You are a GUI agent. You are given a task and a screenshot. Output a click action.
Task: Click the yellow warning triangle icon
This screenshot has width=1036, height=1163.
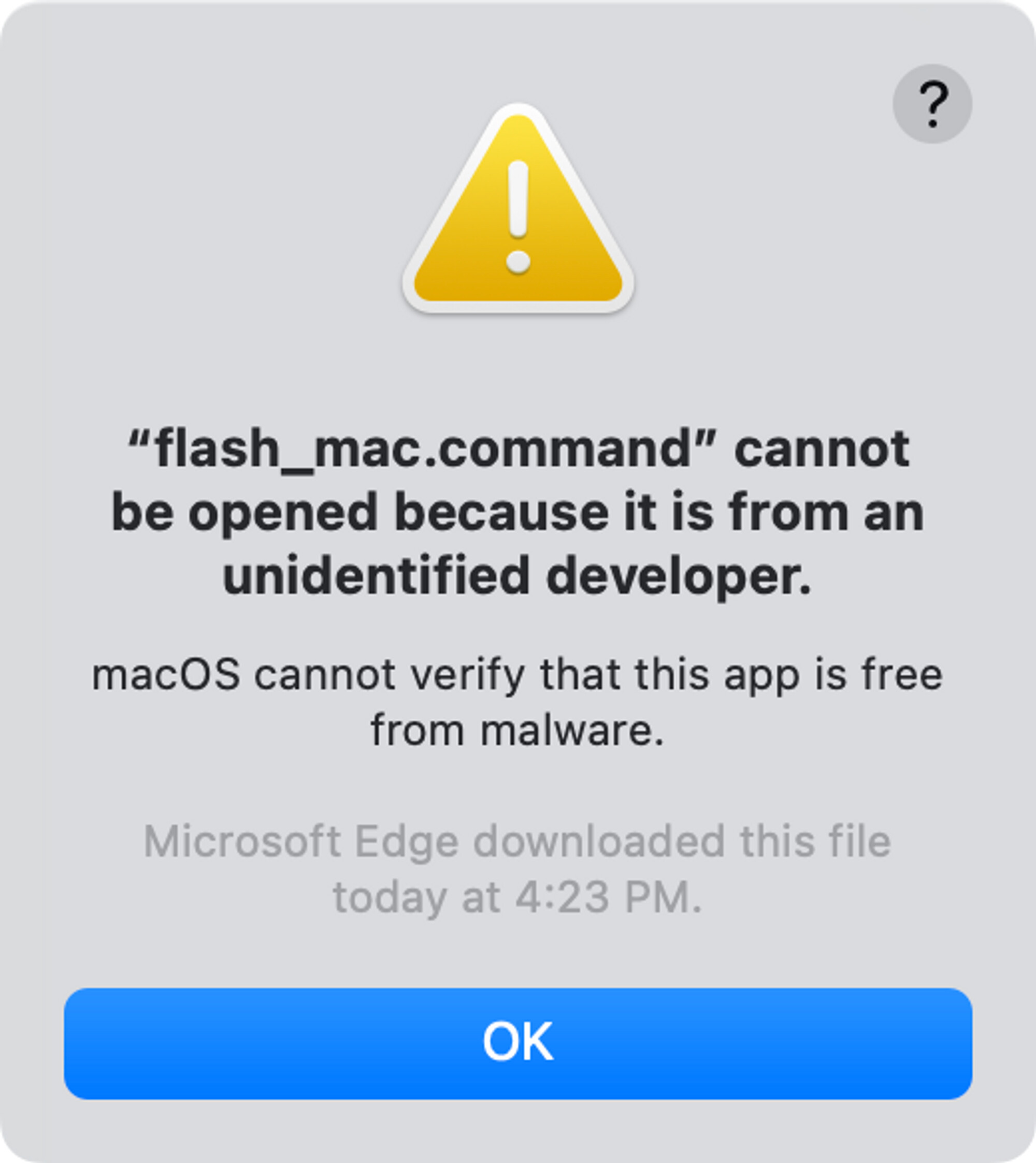[x=518, y=208]
